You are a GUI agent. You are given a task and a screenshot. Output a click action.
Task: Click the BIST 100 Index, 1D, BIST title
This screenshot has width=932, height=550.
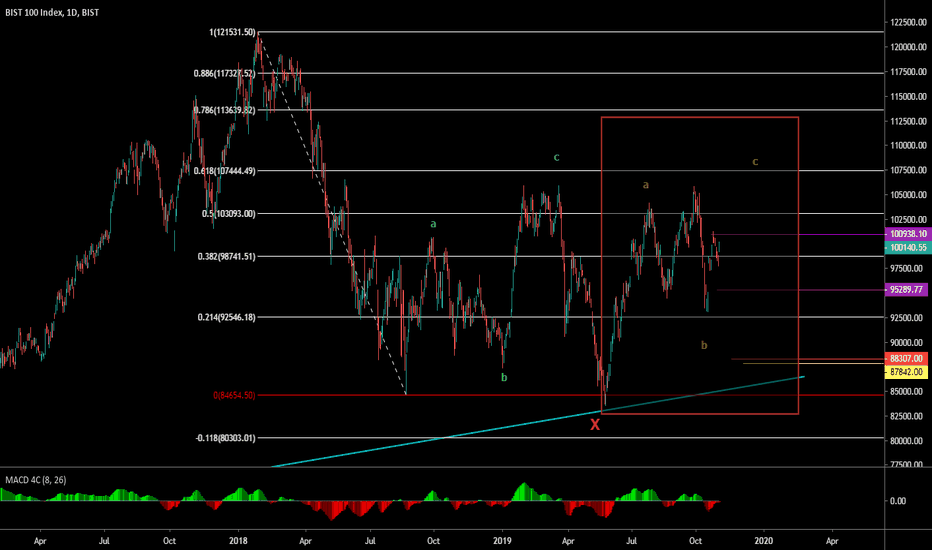coord(52,12)
